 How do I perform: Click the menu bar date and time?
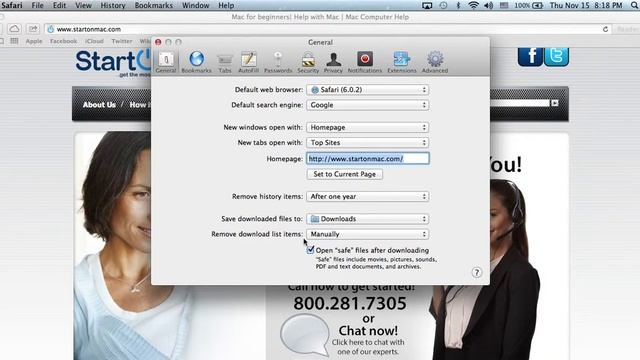coord(586,5)
